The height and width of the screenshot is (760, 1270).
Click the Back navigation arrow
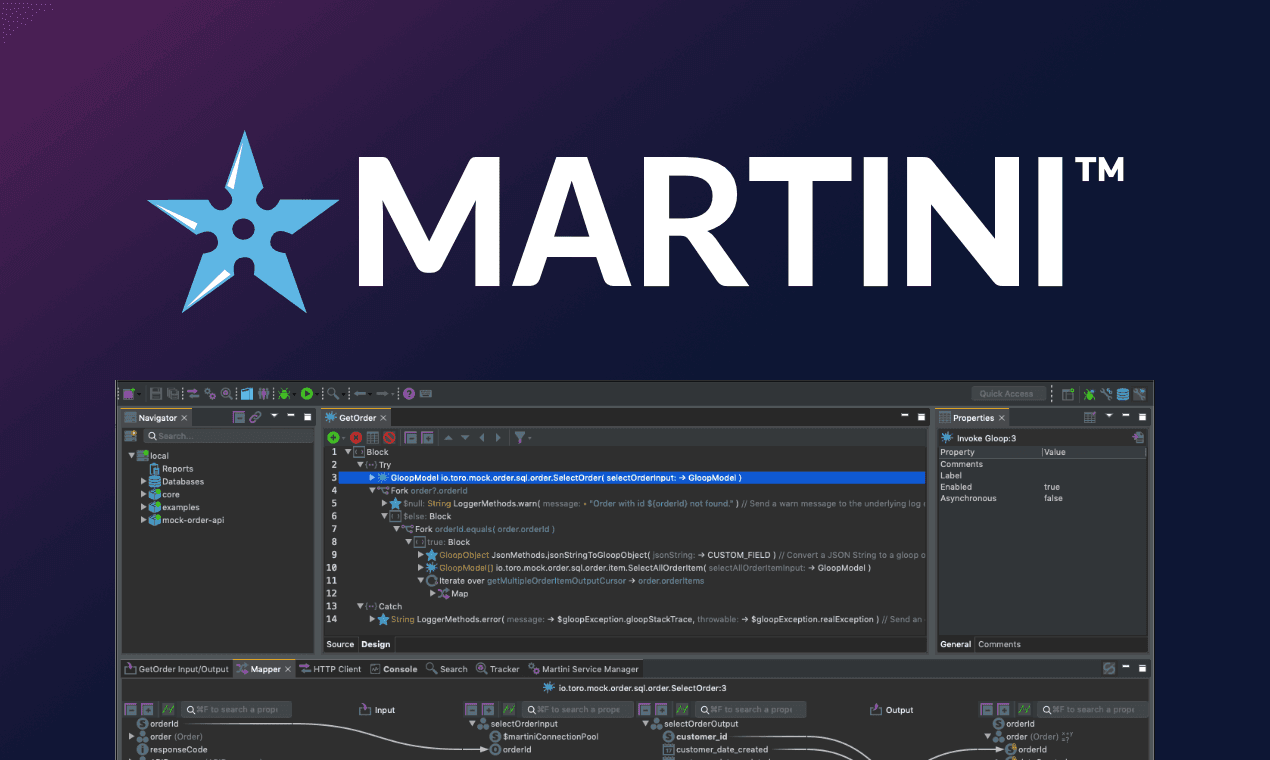(360, 394)
